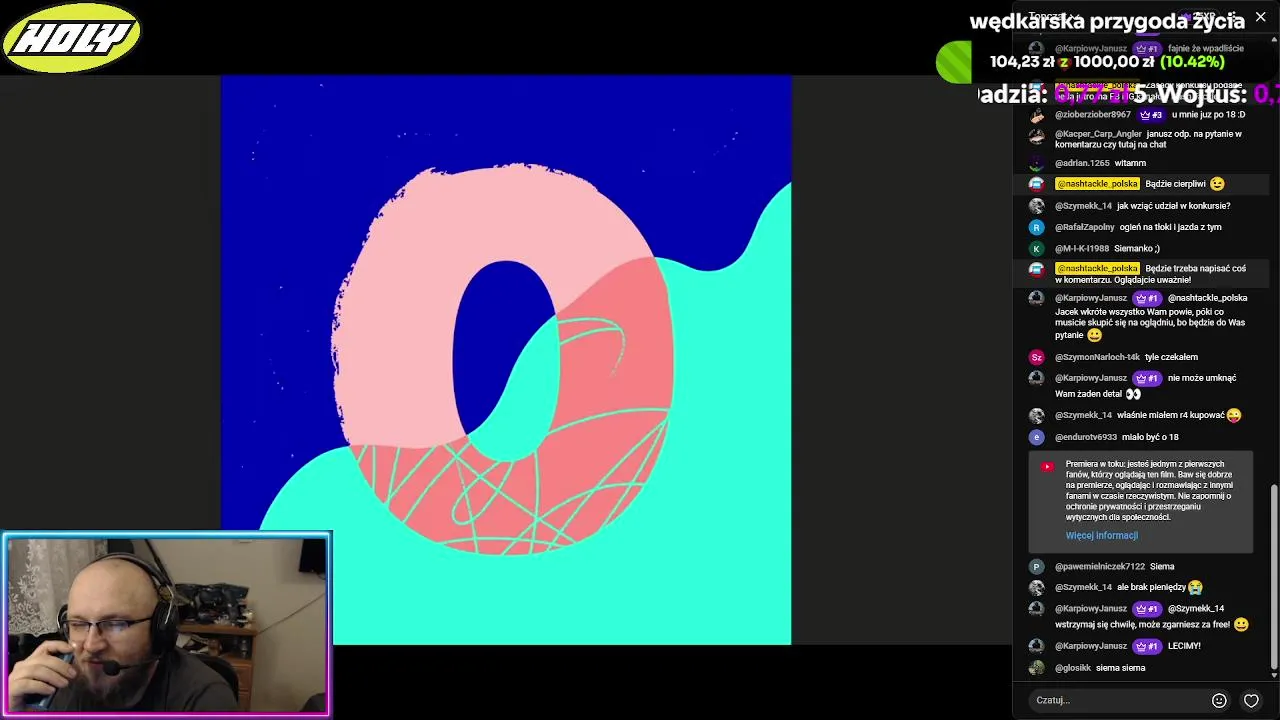Open avatar of @glosikk
This screenshot has height=720, width=1280.
click(x=1036, y=668)
